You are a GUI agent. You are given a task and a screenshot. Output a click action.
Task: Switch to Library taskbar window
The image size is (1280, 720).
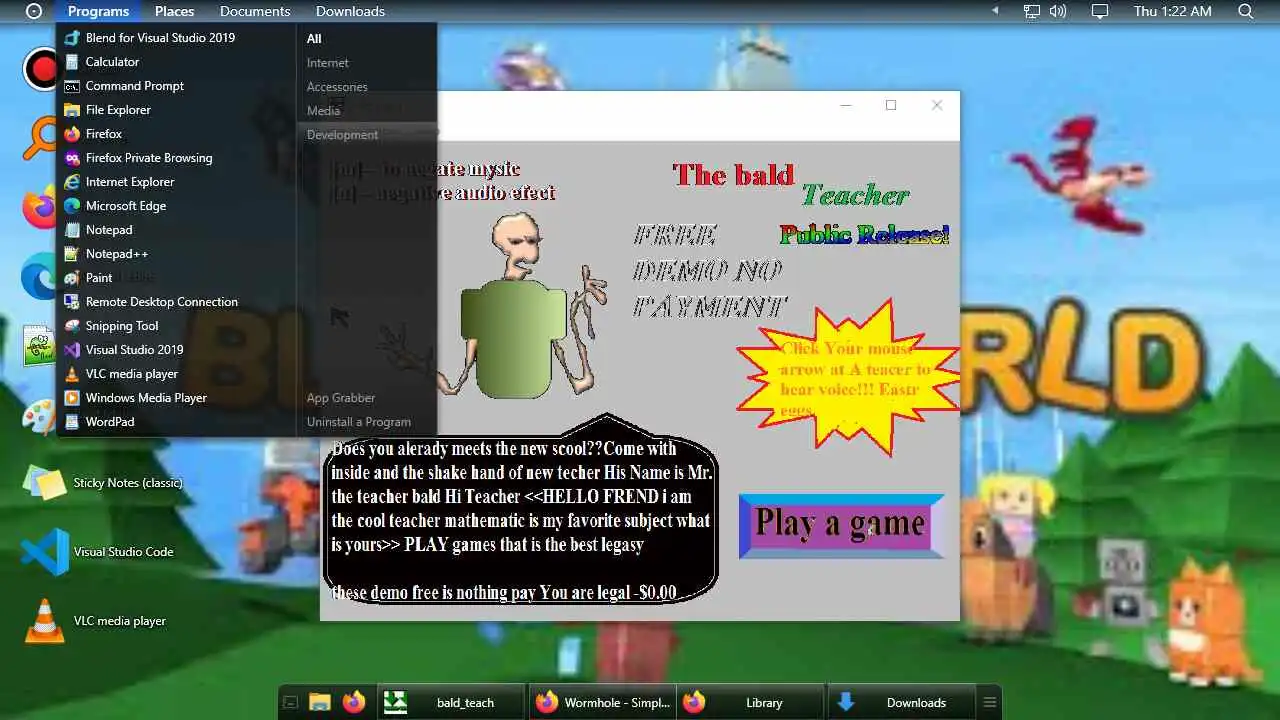(751, 702)
